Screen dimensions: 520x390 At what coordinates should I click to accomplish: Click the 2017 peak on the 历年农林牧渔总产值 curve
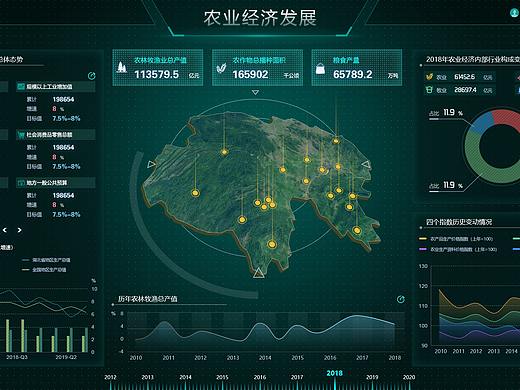(357, 316)
